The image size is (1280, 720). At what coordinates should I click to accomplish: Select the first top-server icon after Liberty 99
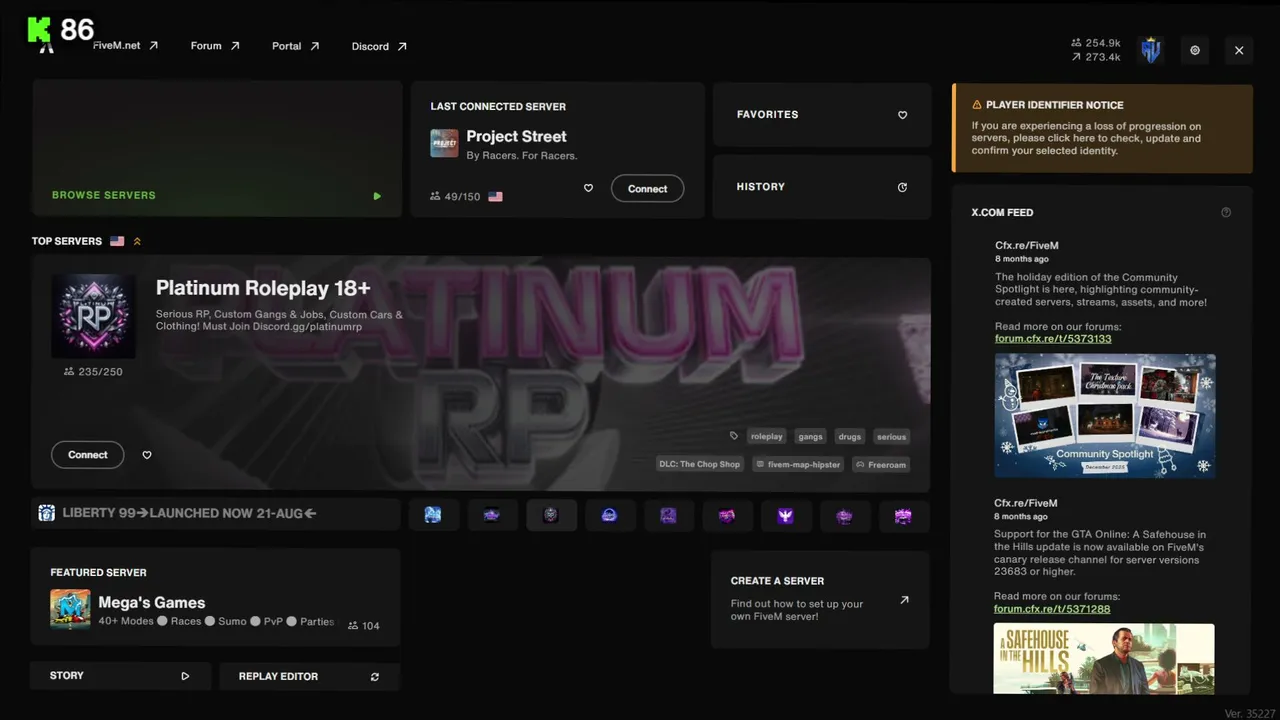pyautogui.click(x=433, y=515)
